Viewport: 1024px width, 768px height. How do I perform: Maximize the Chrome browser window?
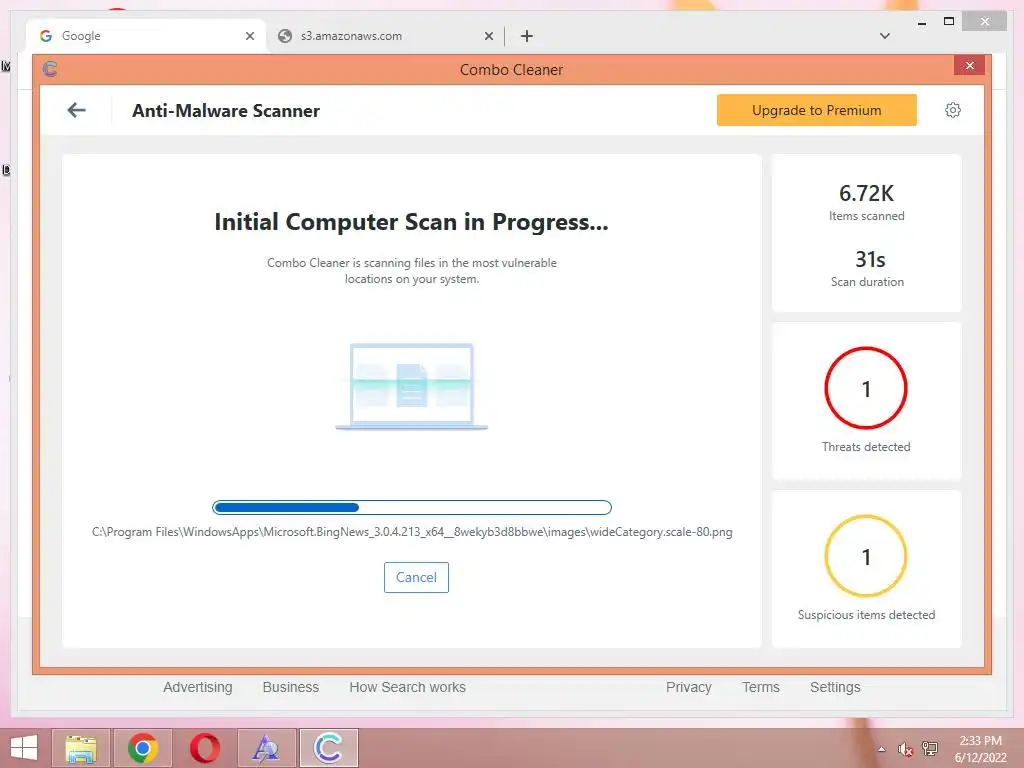tap(949, 22)
